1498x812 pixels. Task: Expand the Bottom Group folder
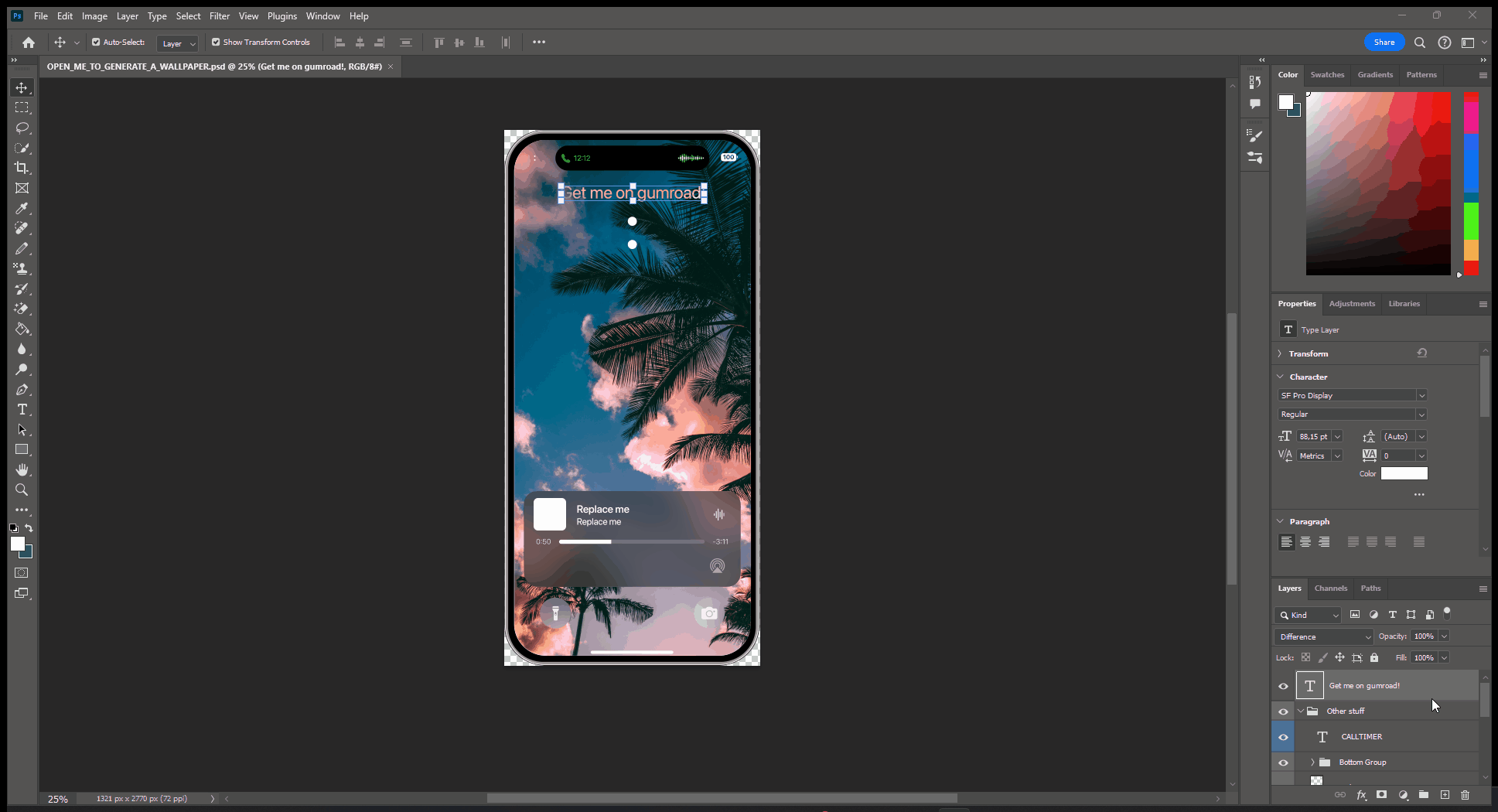point(1312,763)
